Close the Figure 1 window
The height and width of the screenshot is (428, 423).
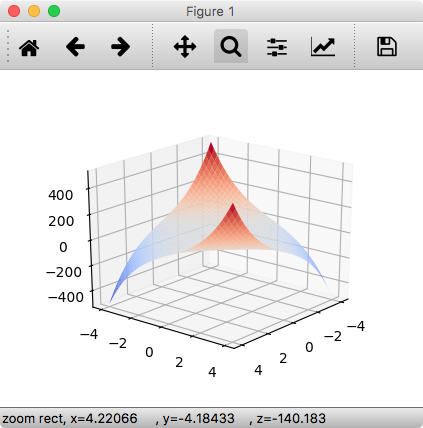[14, 11]
